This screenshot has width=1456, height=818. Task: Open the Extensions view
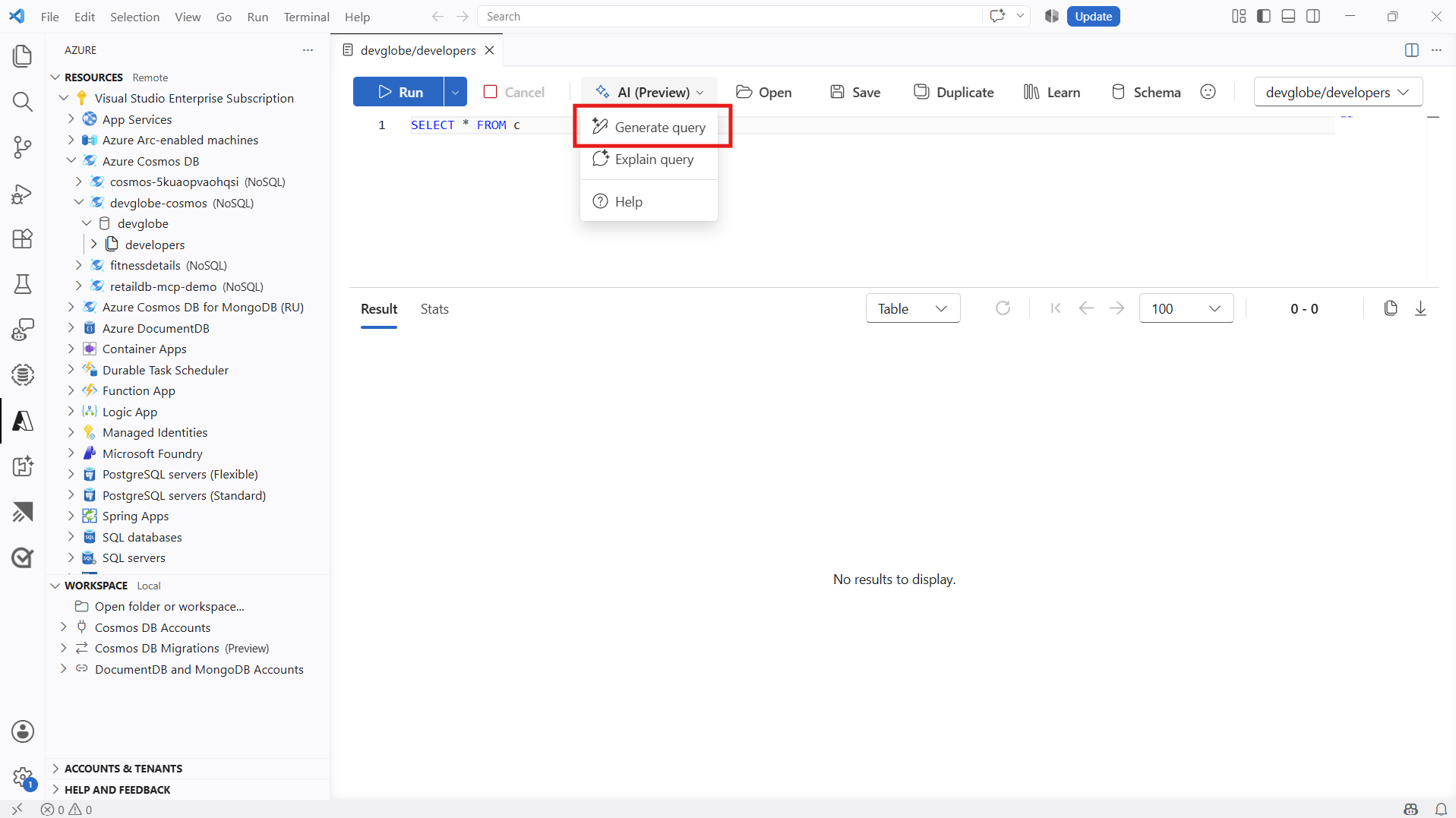(x=23, y=238)
